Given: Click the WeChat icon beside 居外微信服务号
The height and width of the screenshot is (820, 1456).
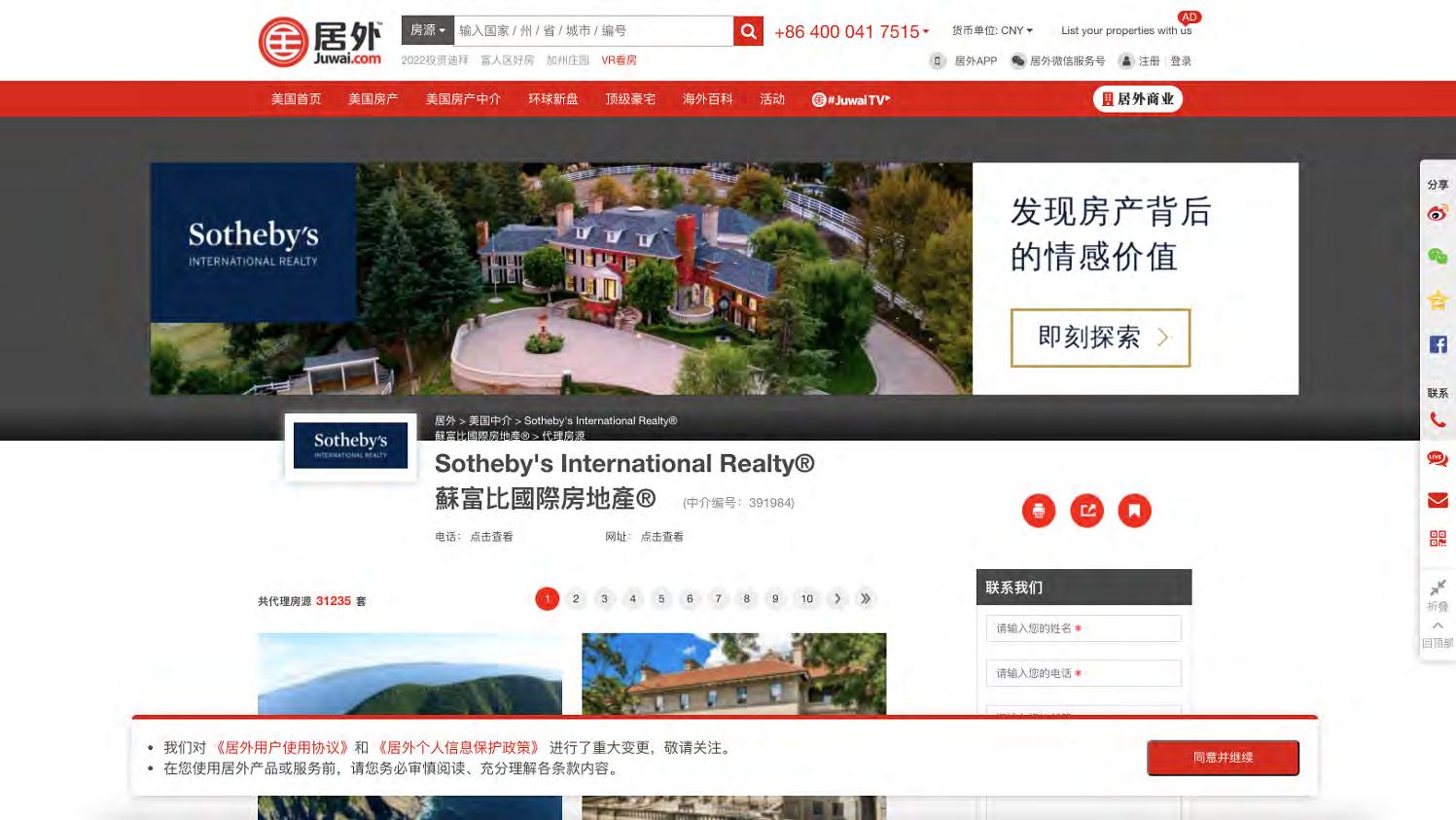Looking at the screenshot, I should coord(1017,60).
